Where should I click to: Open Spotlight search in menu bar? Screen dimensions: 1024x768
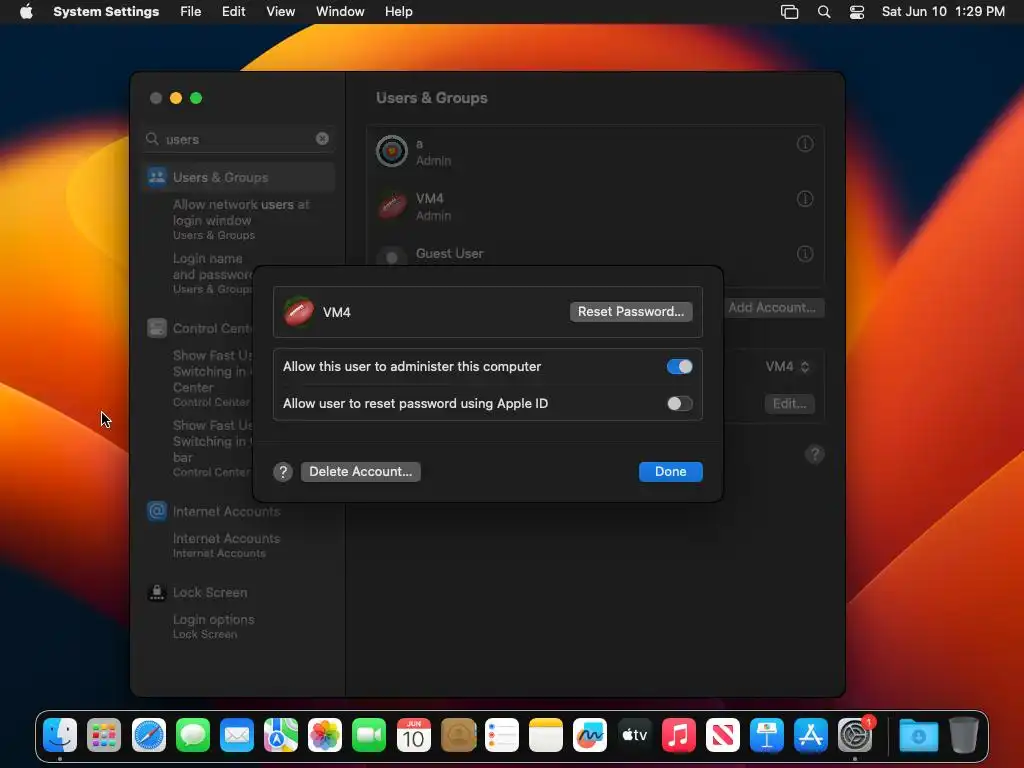[824, 12]
